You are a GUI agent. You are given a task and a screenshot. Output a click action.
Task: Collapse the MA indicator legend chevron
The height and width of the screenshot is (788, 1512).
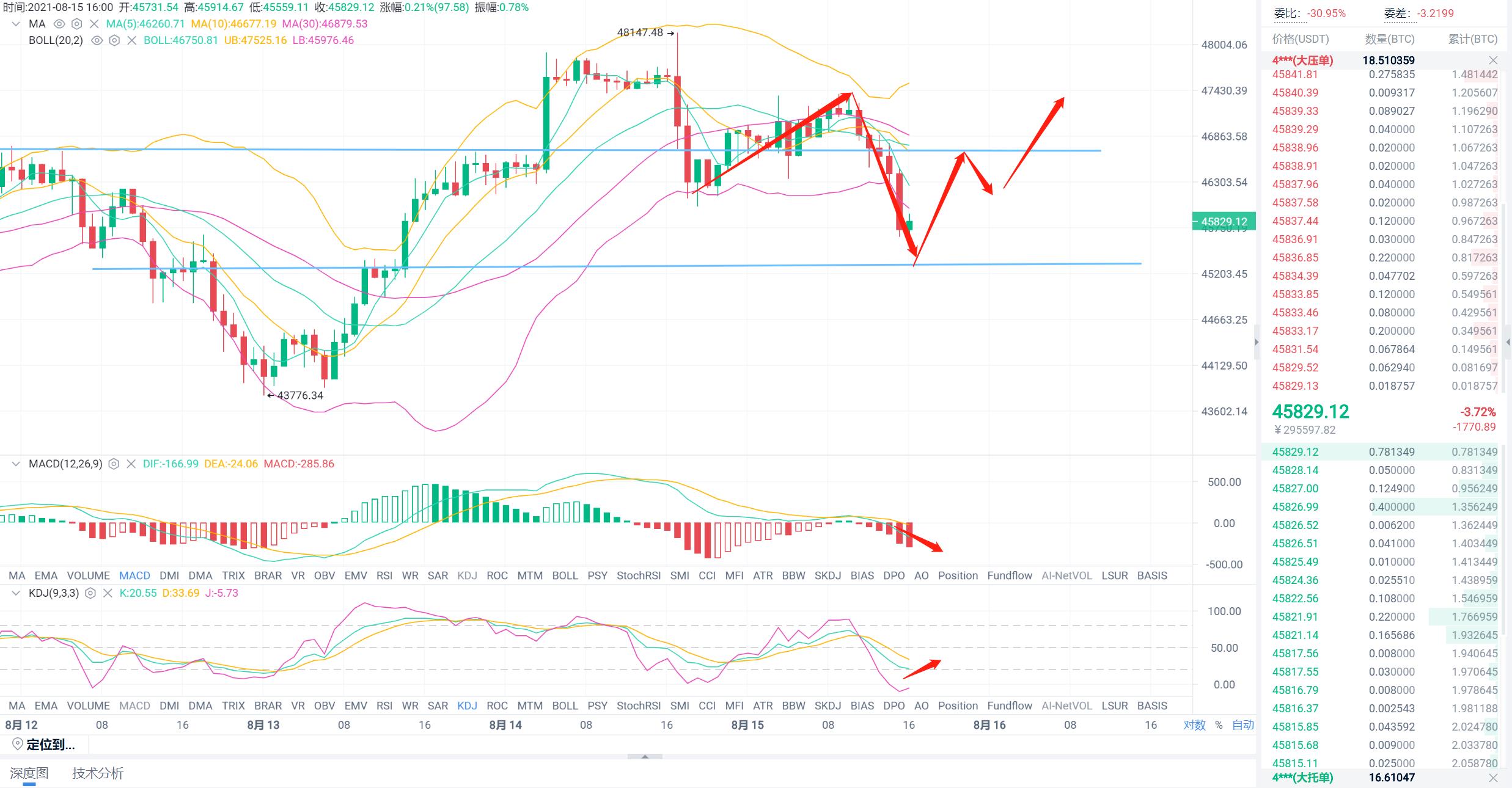[x=16, y=24]
